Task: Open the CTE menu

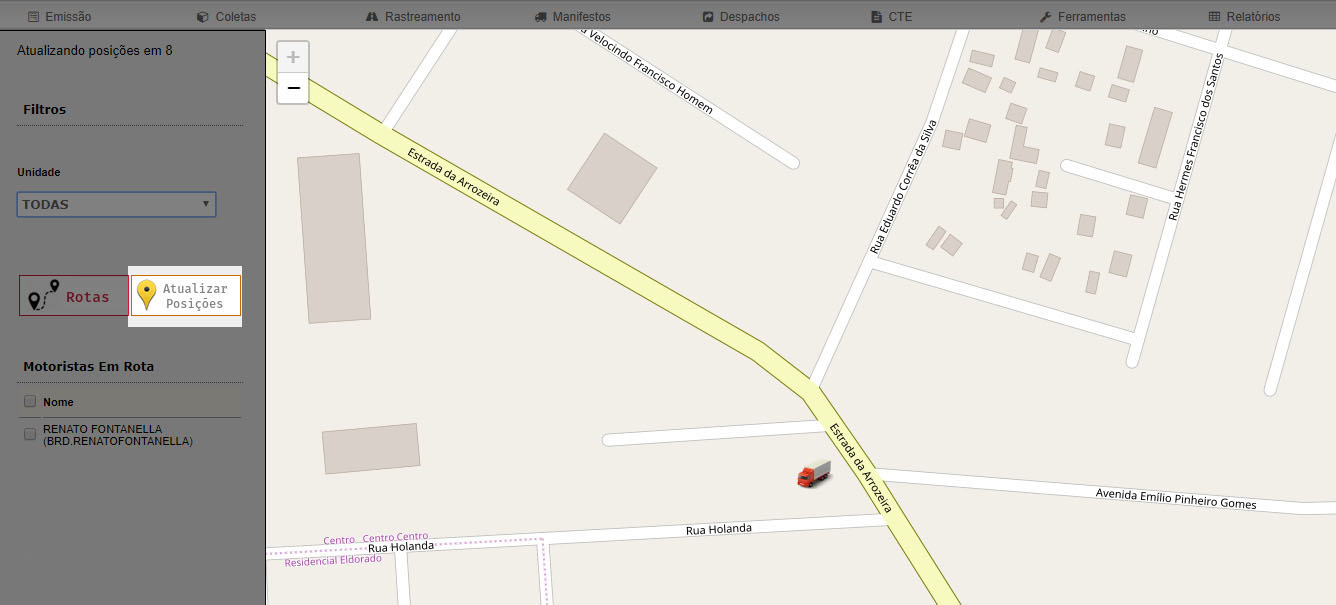Action: pyautogui.click(x=892, y=17)
